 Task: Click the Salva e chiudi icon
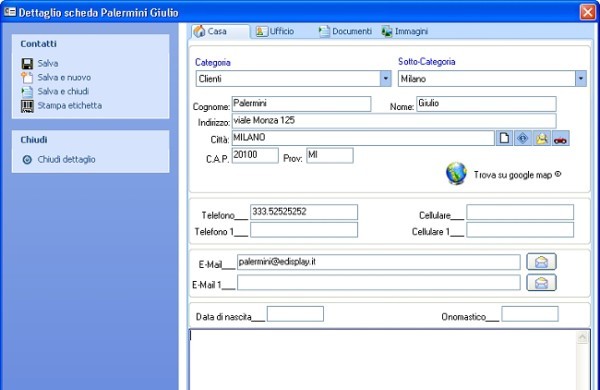[x=27, y=91]
